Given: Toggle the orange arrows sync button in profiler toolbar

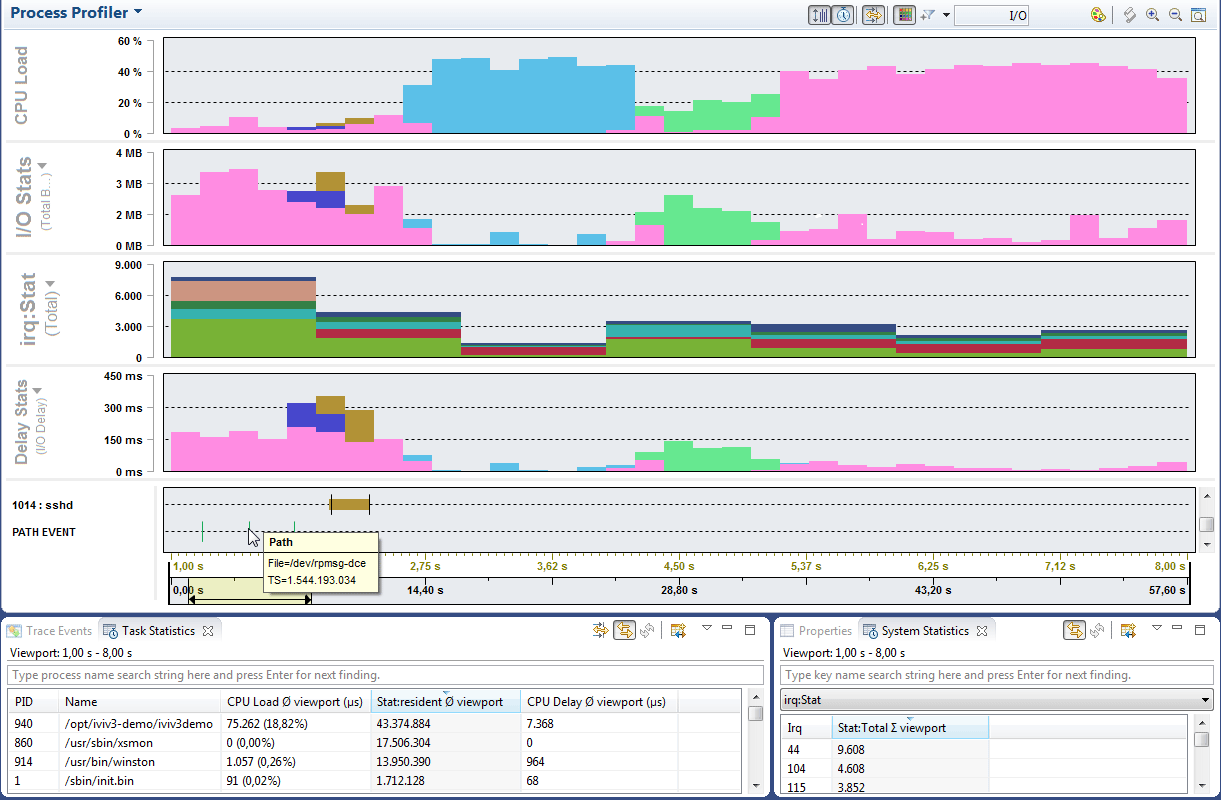Looking at the screenshot, I should click(x=873, y=15).
